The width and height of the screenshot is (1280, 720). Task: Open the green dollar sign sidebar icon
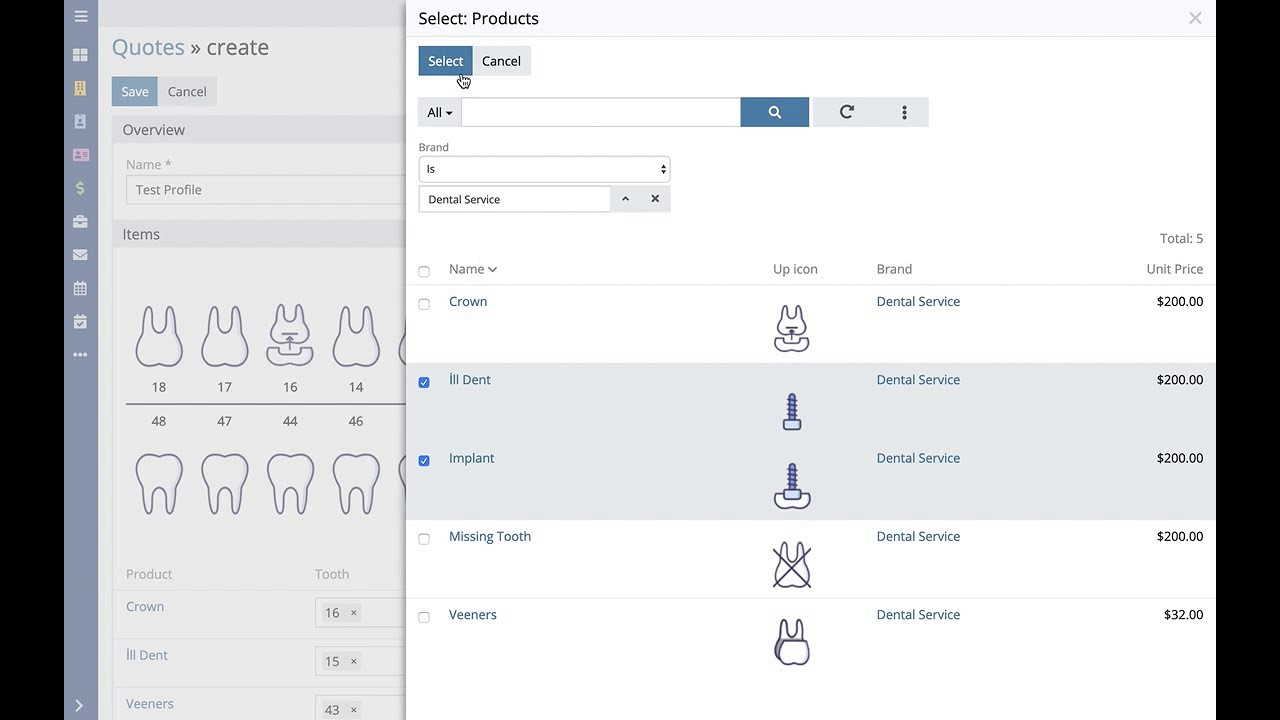coord(81,188)
